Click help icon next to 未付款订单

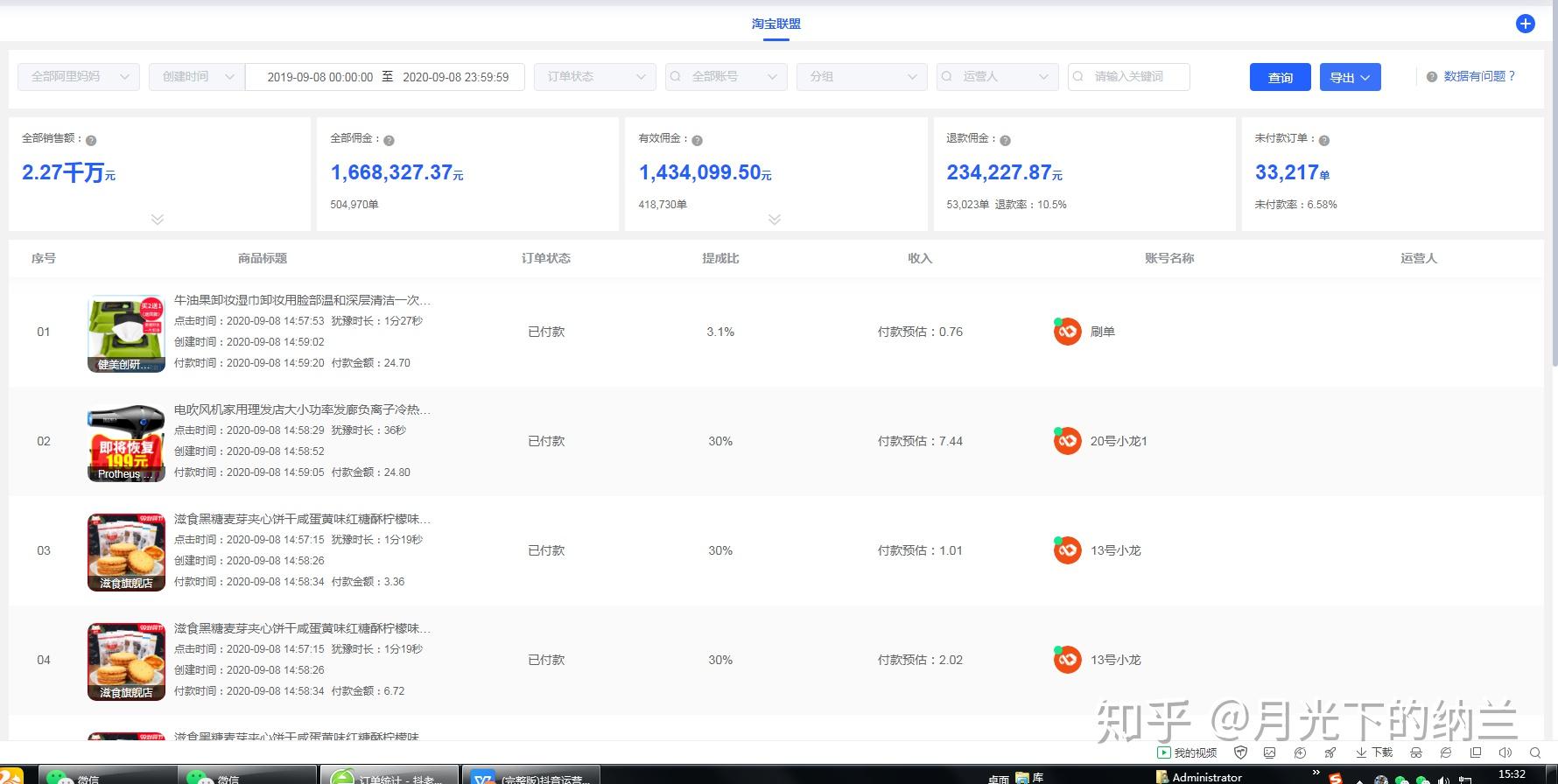[x=1323, y=140]
